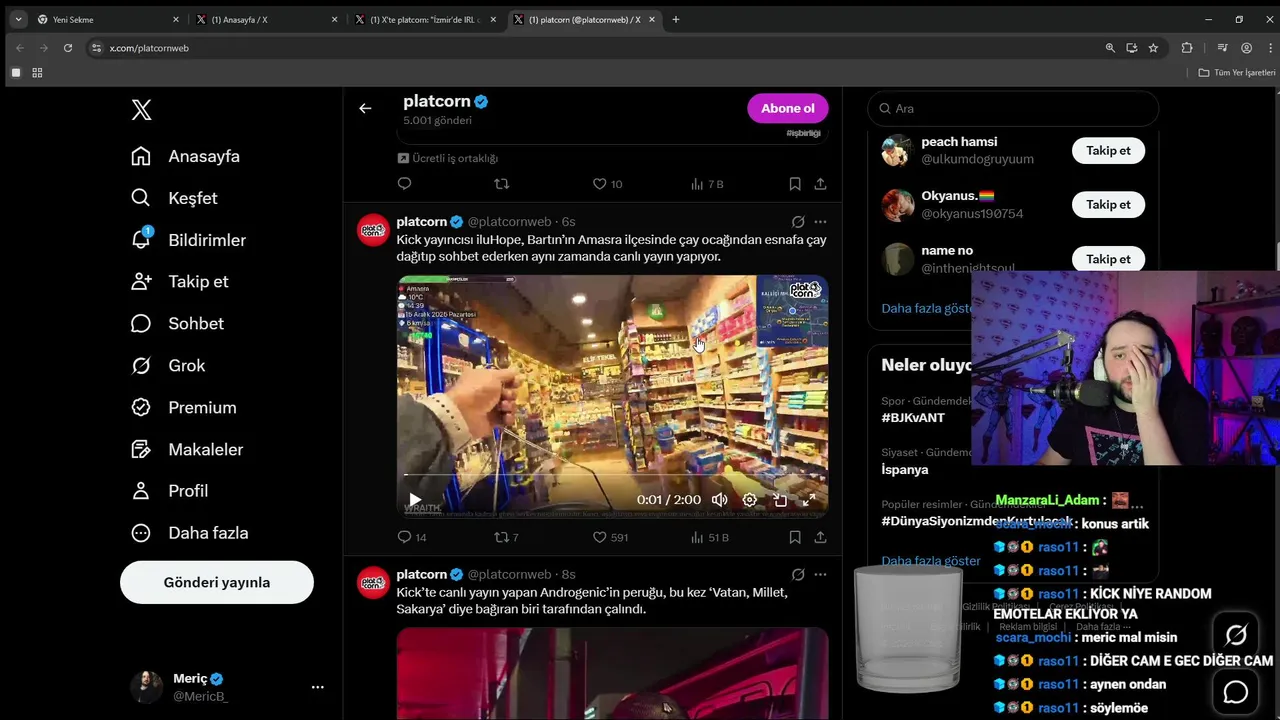This screenshot has width=1280, height=720.
Task: Play the Amasra video
Action: pyautogui.click(x=415, y=500)
